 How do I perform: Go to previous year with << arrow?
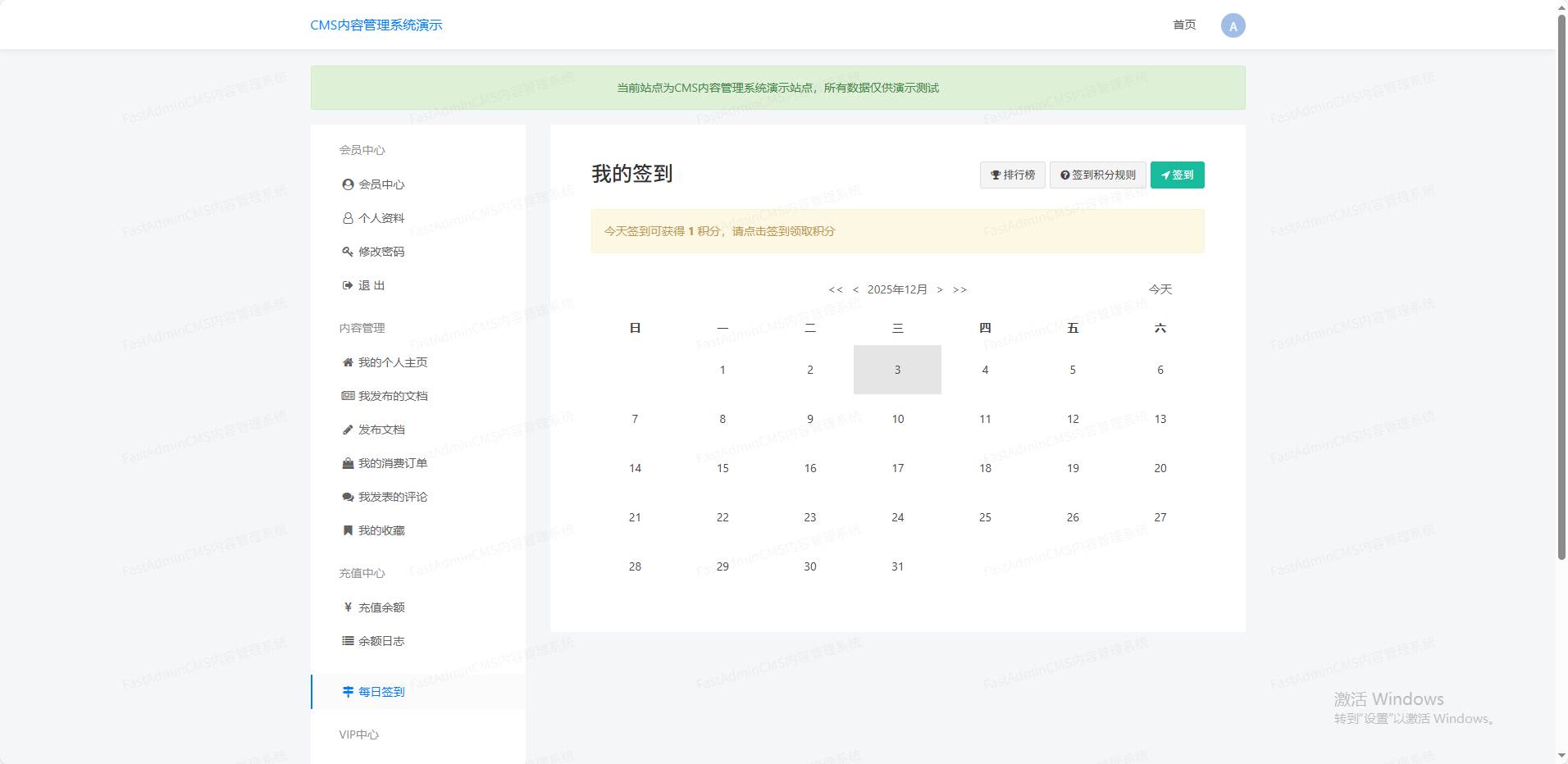[x=835, y=289]
